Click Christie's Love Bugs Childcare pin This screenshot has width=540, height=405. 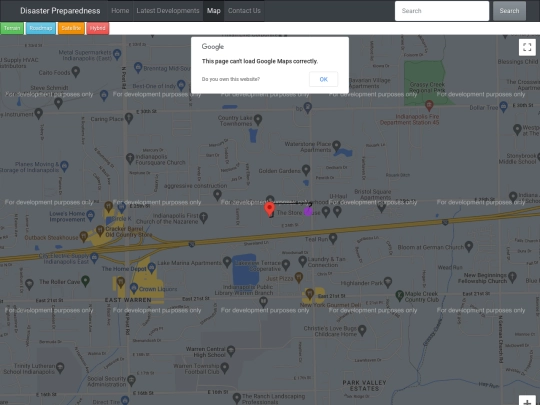[x=362, y=330]
